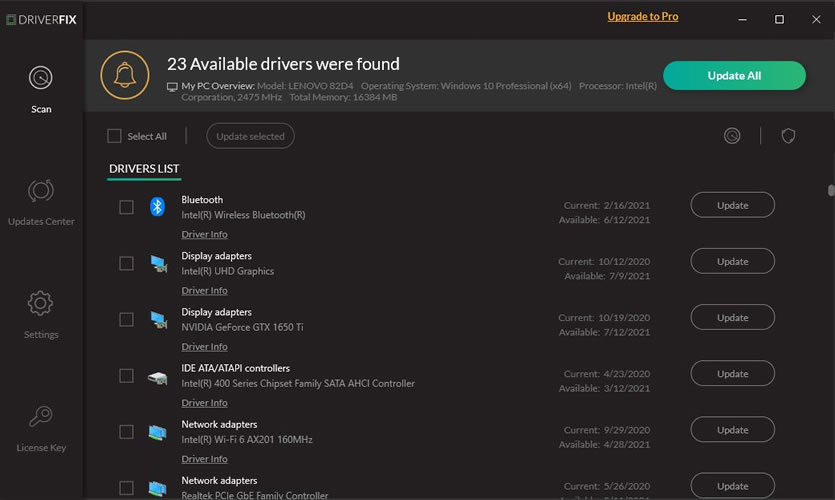Switch to the DRIVERS LIST tab

click(x=144, y=169)
